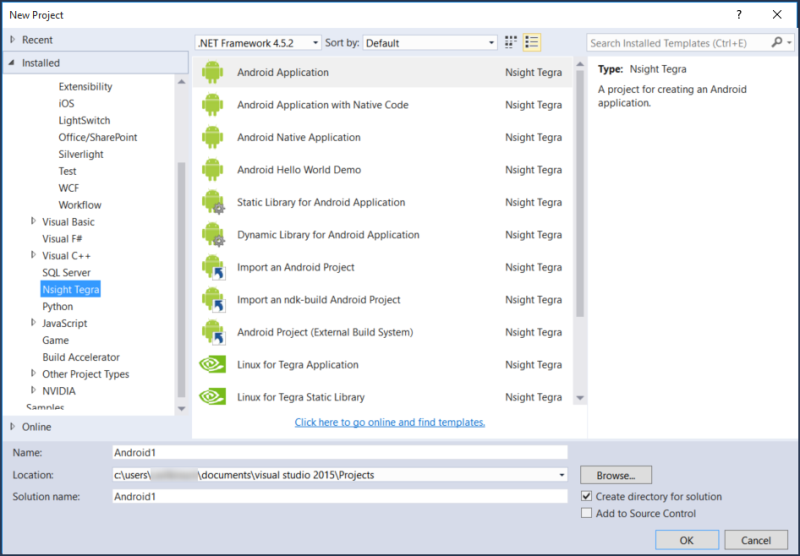Click the Android Project (External Build System) icon
Screen dimensions: 800x556
(x=213, y=333)
